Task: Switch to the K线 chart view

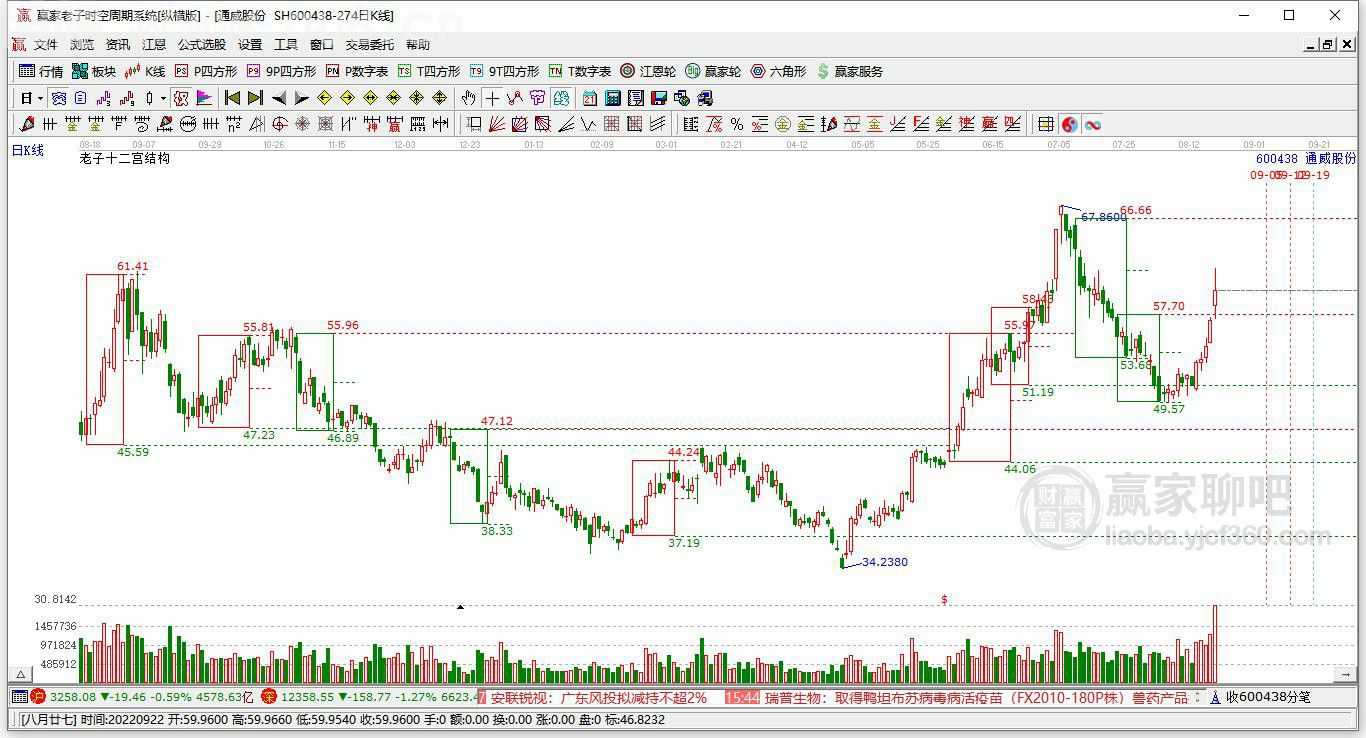Action: pos(145,71)
